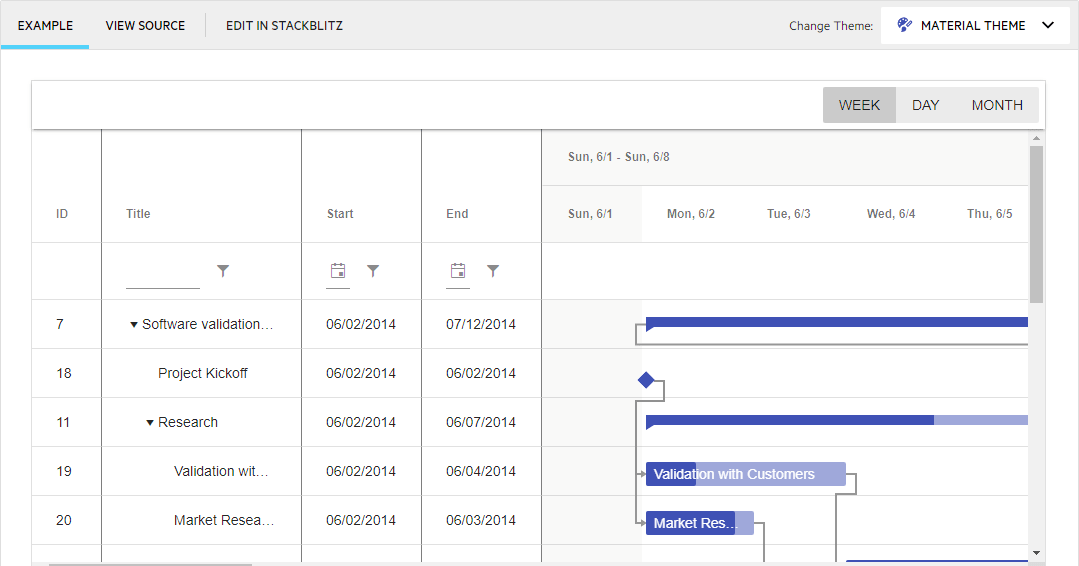
Task: Collapse the Research task group
Action: 150,423
